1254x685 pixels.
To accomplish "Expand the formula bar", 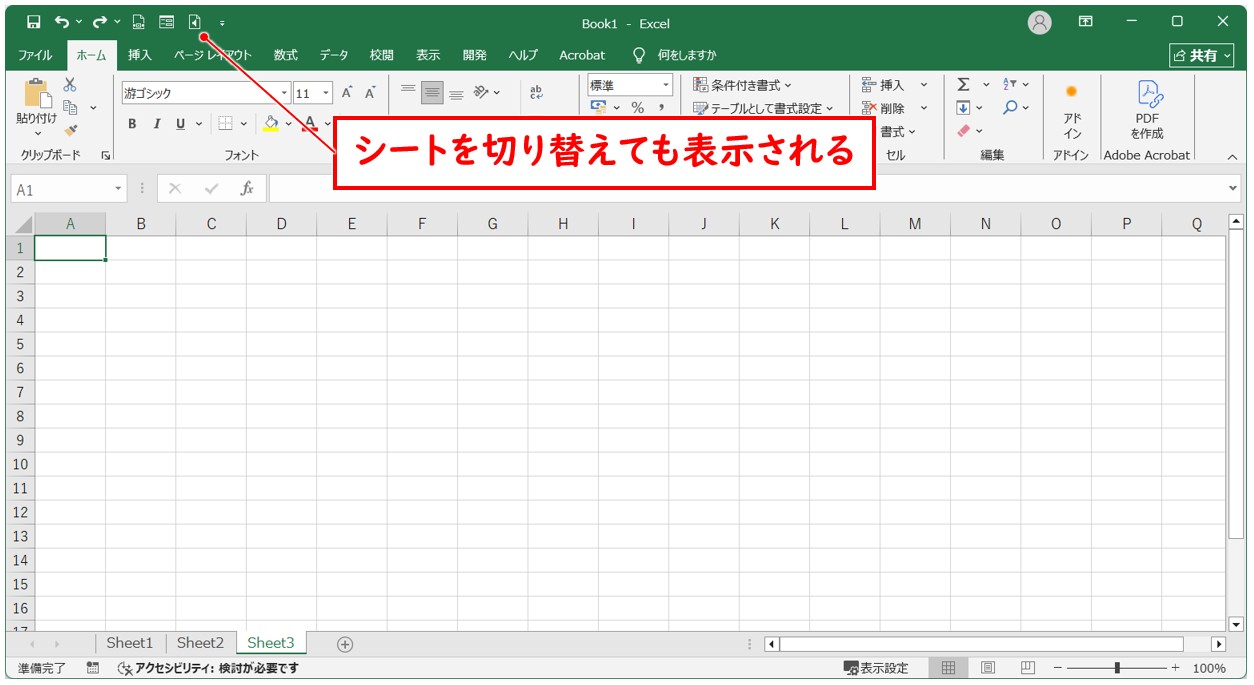I will point(1232,188).
